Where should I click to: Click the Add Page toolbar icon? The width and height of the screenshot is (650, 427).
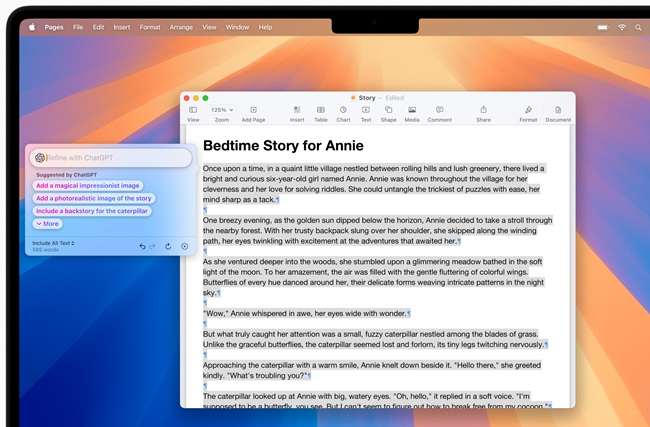point(253,110)
